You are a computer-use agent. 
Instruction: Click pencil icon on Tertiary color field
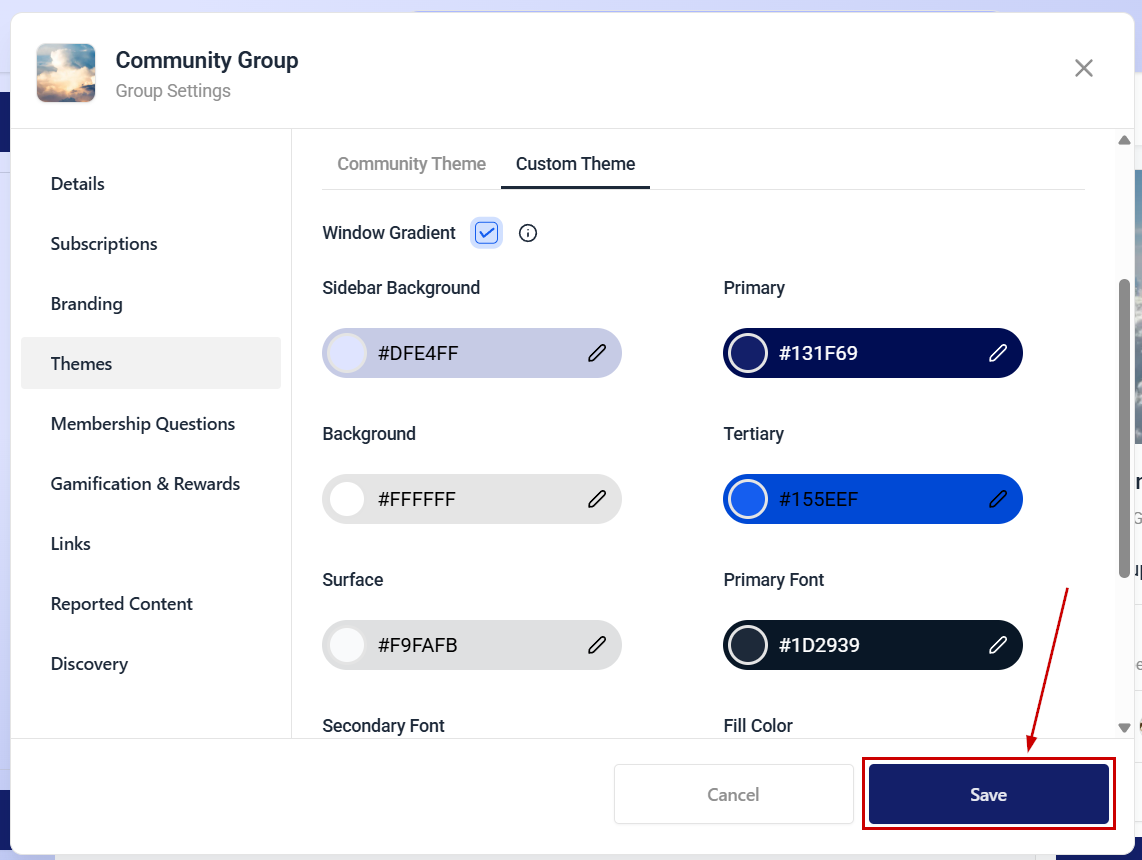click(x=998, y=499)
